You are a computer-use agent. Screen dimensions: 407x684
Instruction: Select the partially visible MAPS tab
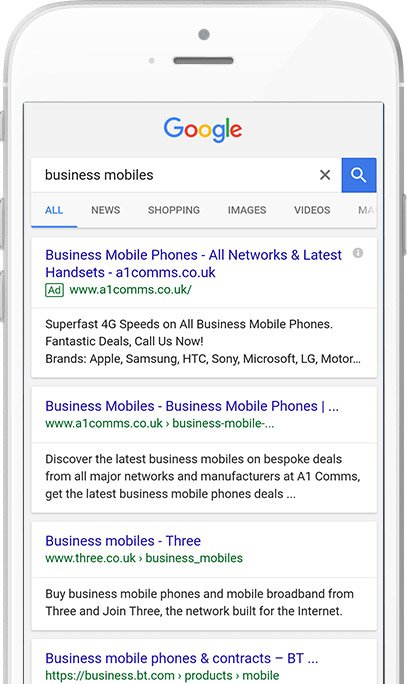366,210
